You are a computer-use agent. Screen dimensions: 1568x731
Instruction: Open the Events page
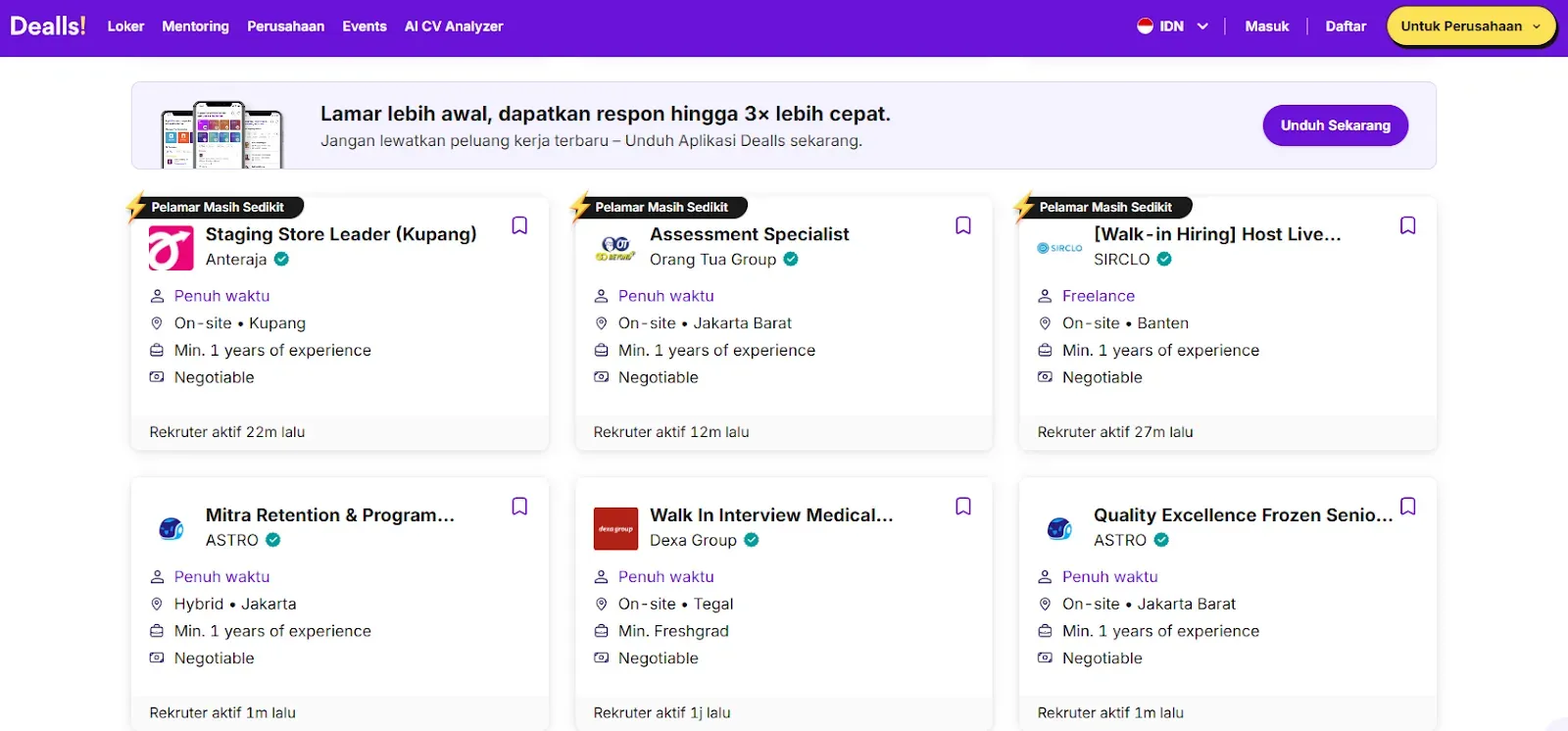pyautogui.click(x=365, y=26)
